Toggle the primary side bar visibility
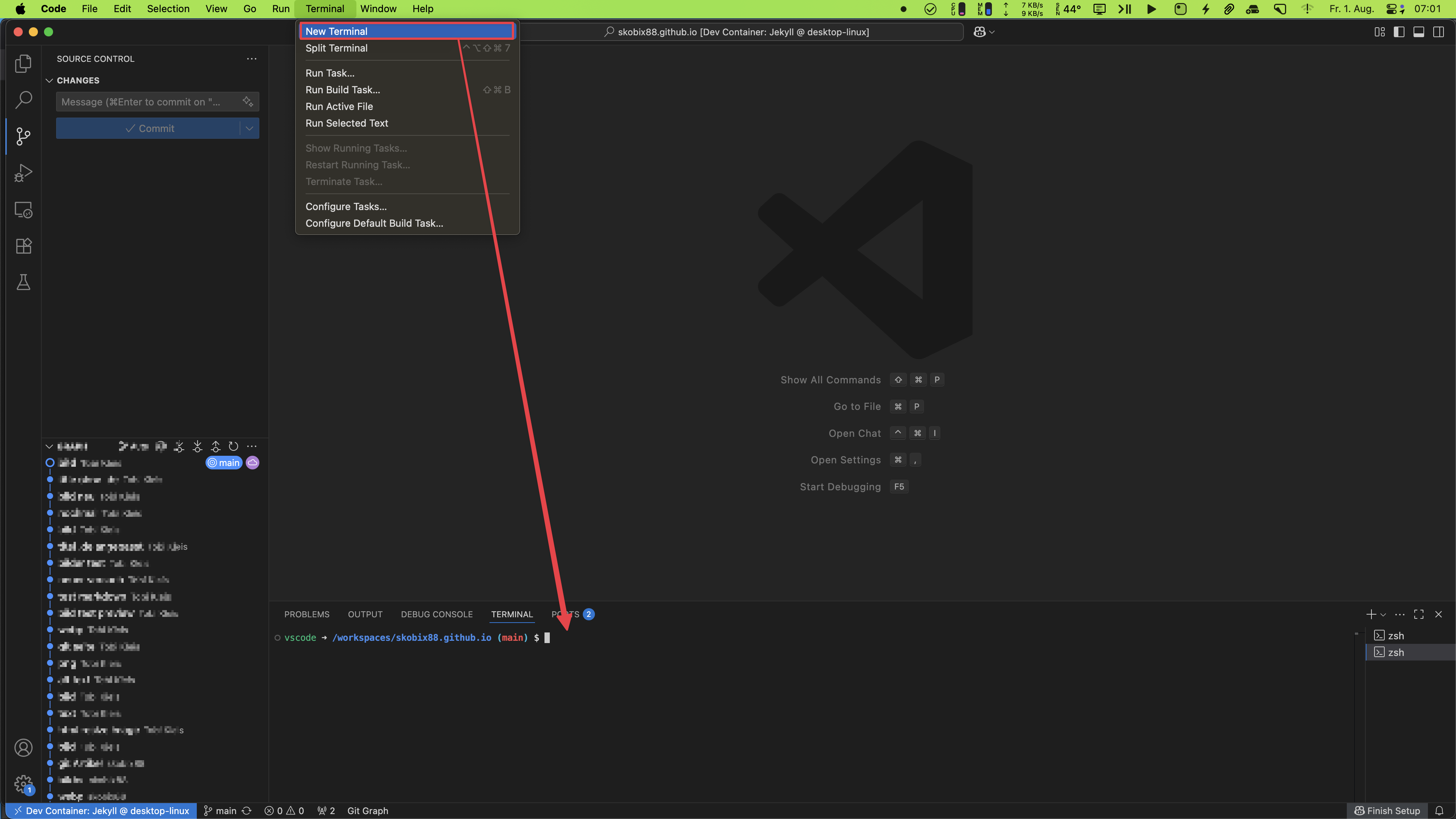The width and height of the screenshot is (1456, 819). (1399, 32)
